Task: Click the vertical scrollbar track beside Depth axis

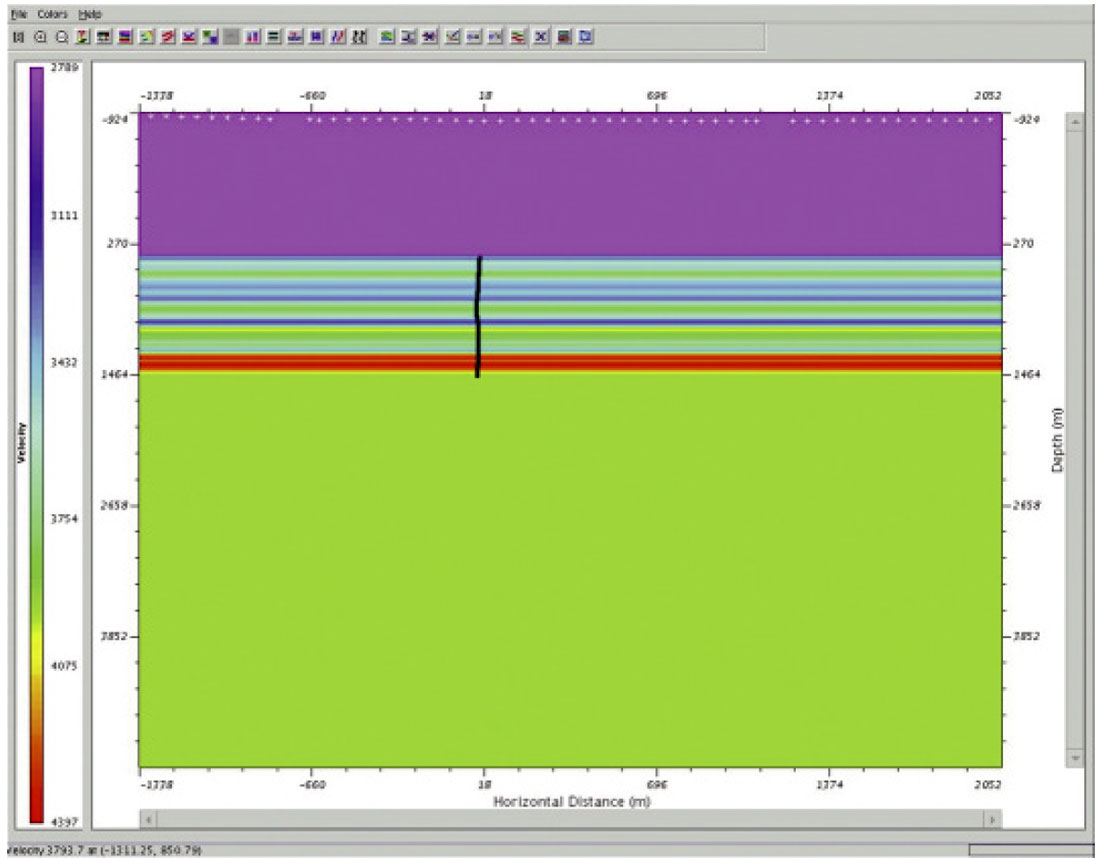Action: click(x=1075, y=440)
